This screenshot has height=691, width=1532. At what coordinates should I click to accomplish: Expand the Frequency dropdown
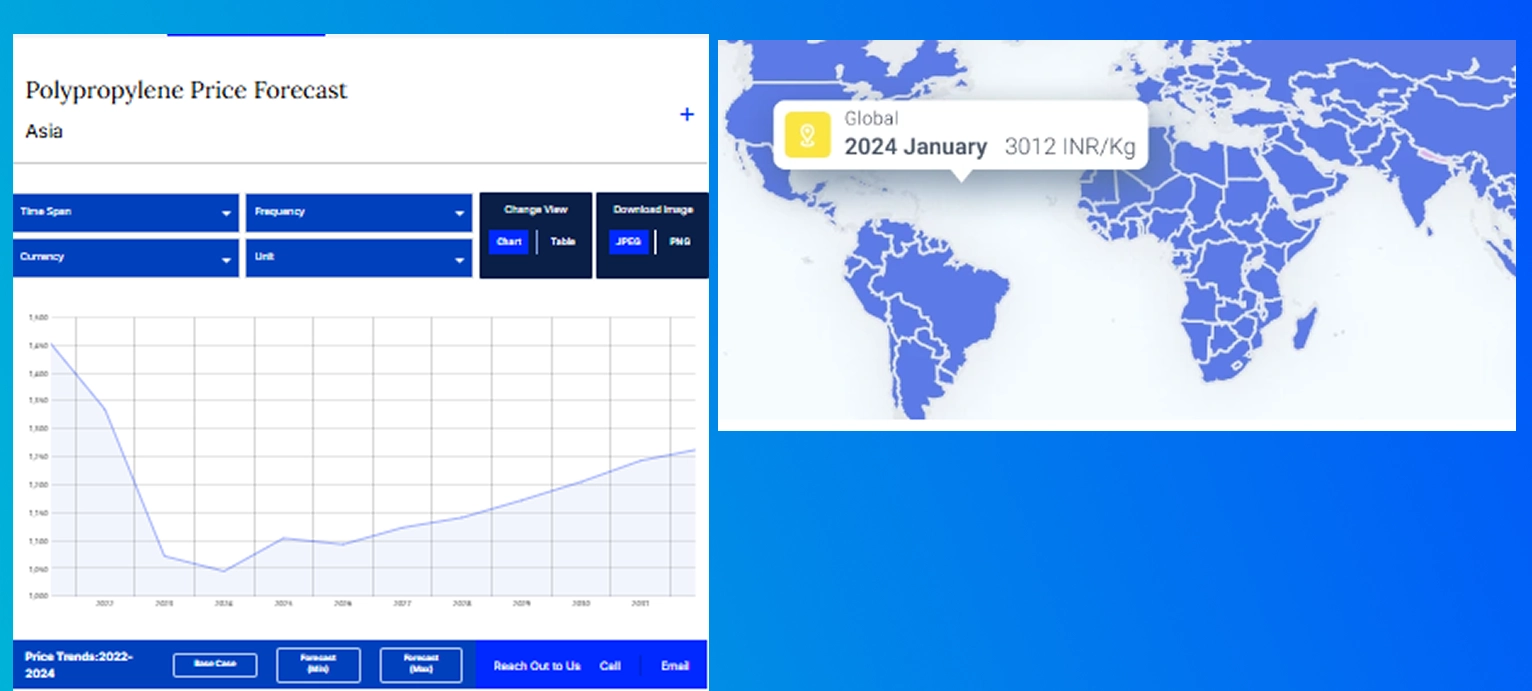point(359,212)
